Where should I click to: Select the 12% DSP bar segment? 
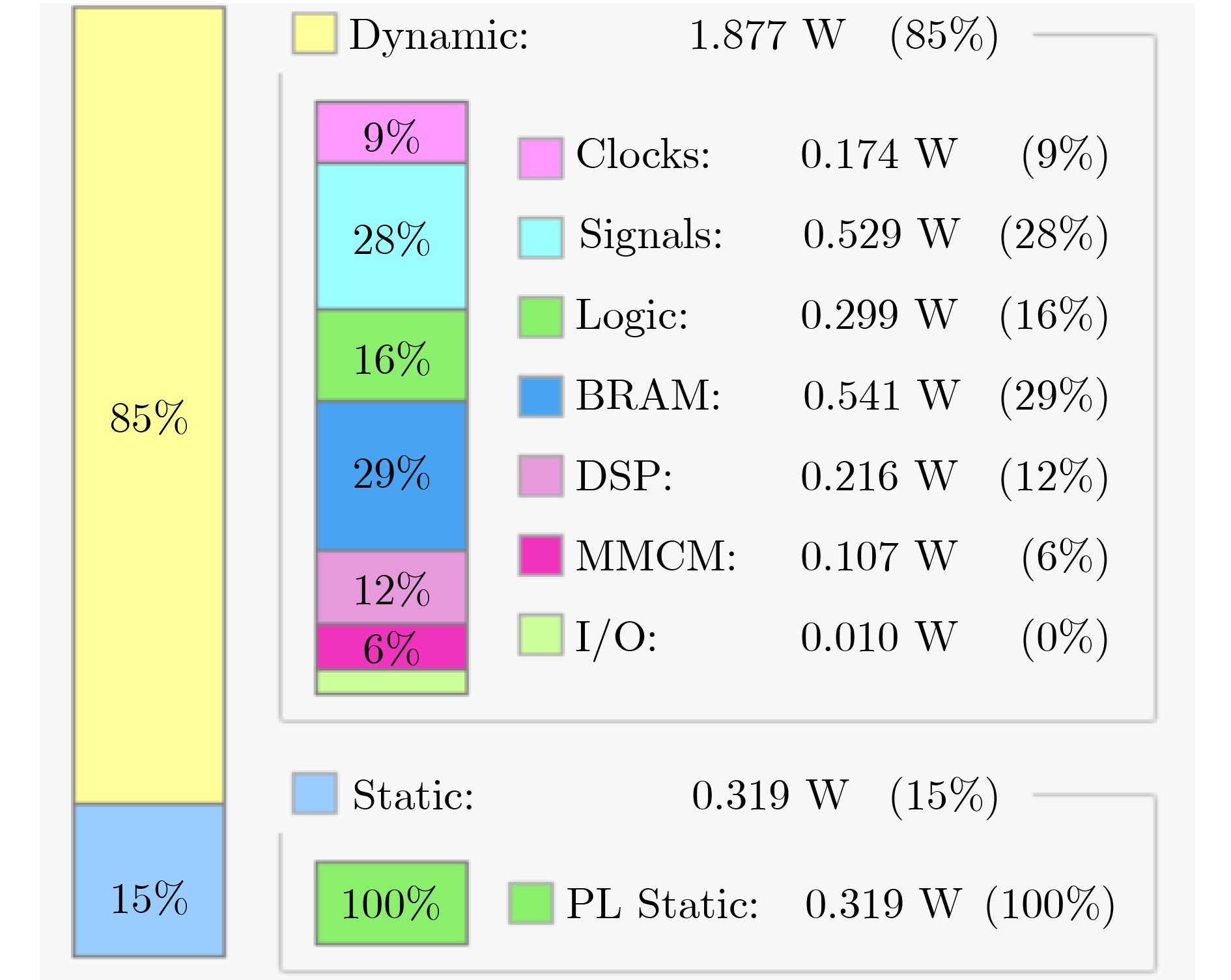coord(391,588)
